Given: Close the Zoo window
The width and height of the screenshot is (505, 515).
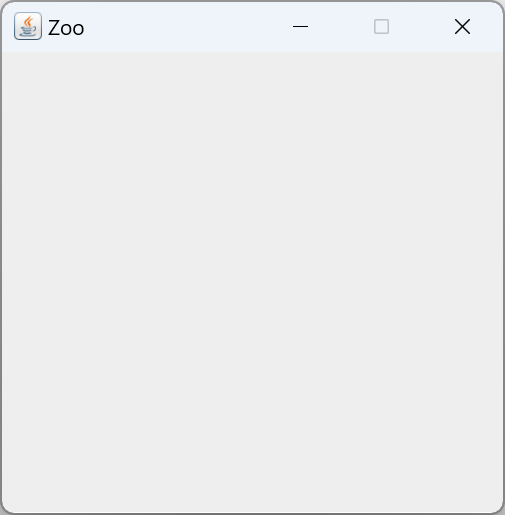Looking at the screenshot, I should [x=462, y=27].
